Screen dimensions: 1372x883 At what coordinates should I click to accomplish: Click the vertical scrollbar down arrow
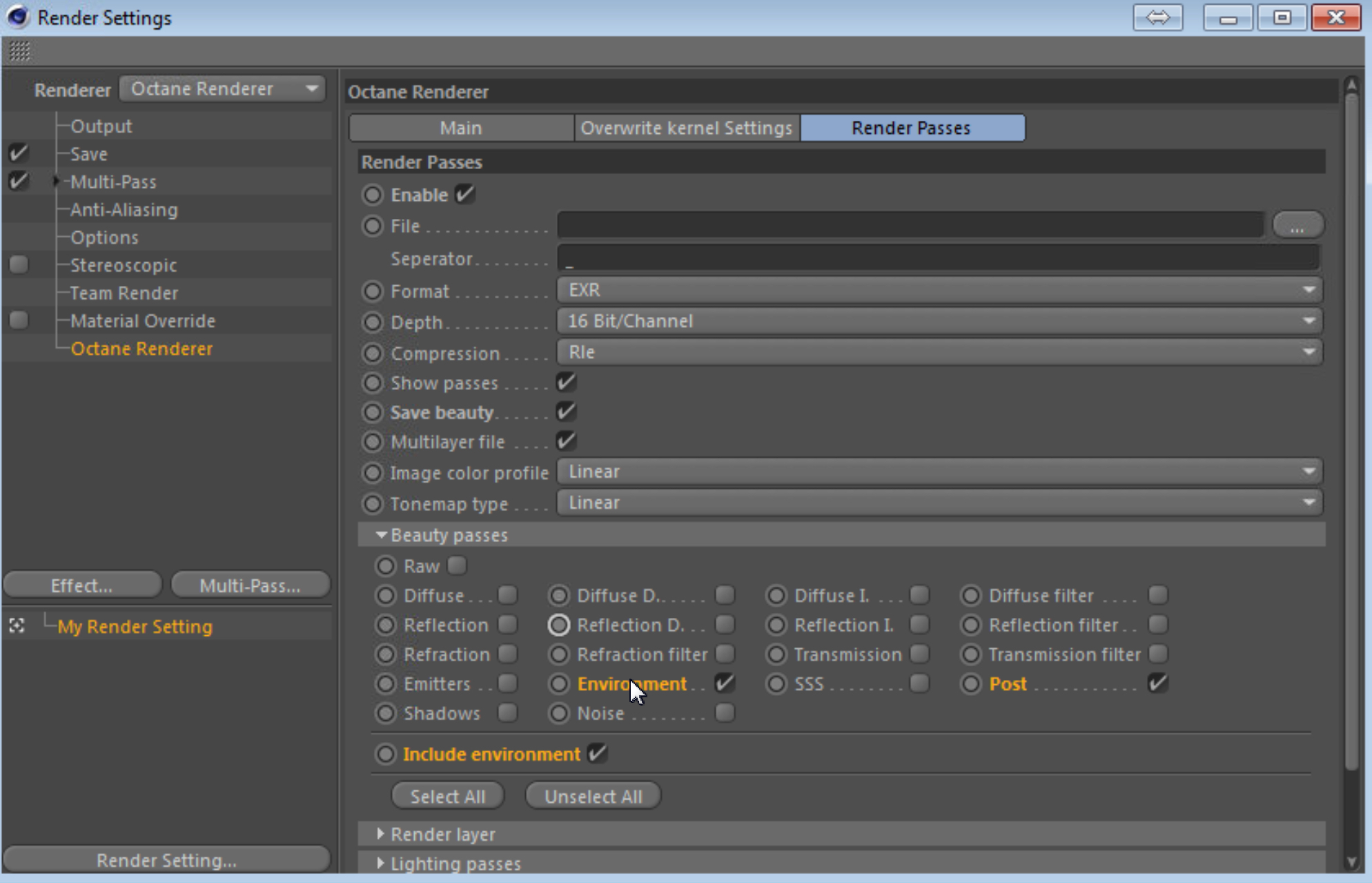pos(1351,861)
